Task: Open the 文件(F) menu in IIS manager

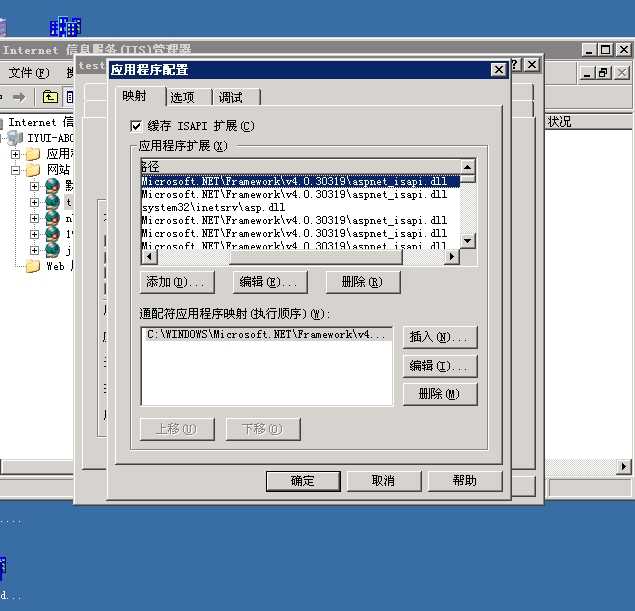Action: coord(29,73)
